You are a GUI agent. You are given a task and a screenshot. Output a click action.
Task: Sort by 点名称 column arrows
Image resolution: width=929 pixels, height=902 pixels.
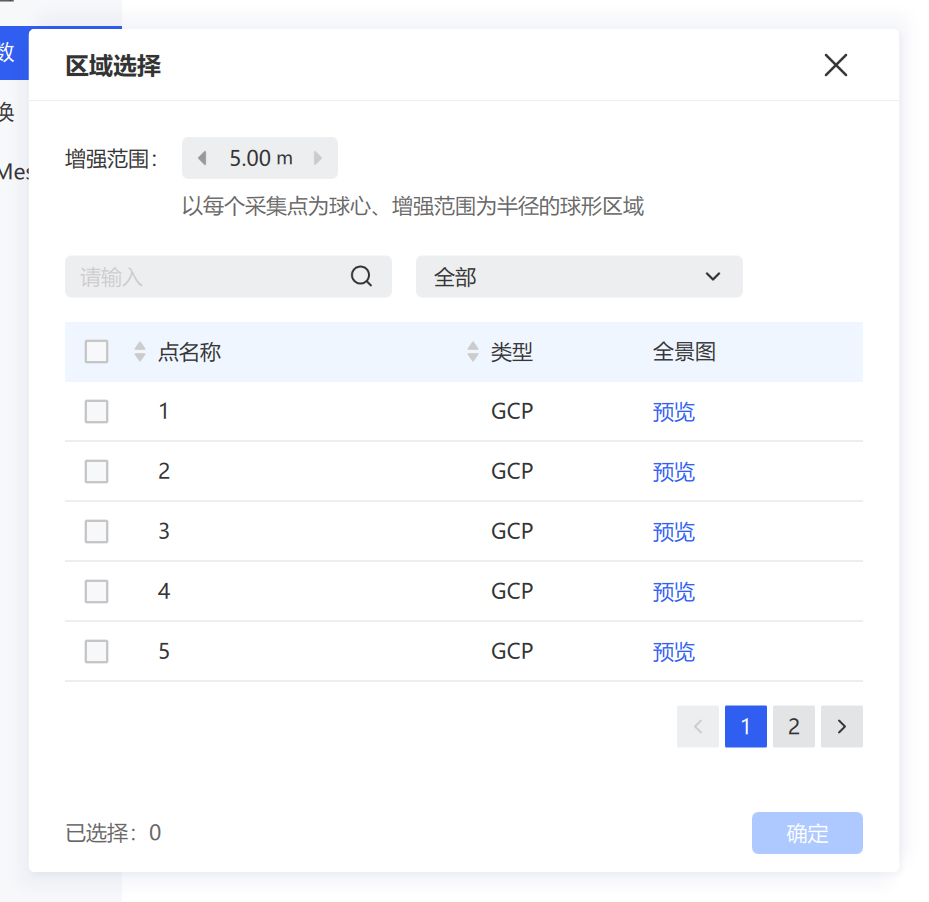(x=140, y=351)
